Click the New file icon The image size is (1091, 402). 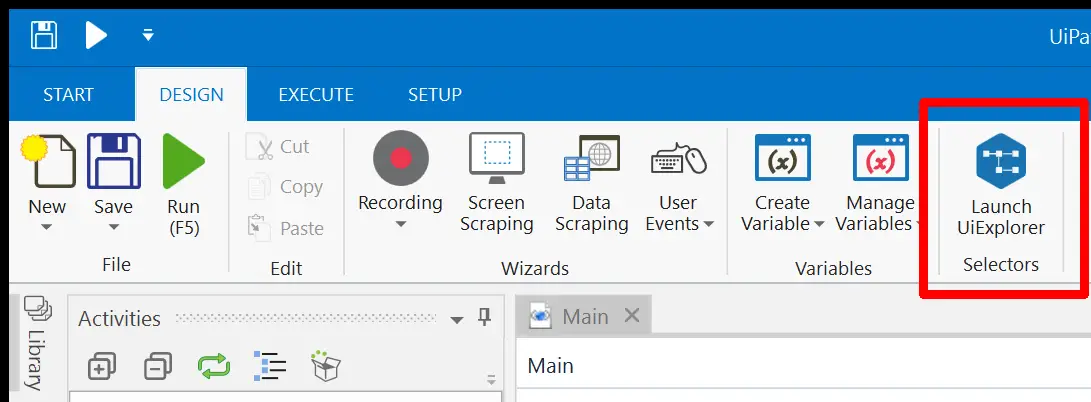pos(48,161)
